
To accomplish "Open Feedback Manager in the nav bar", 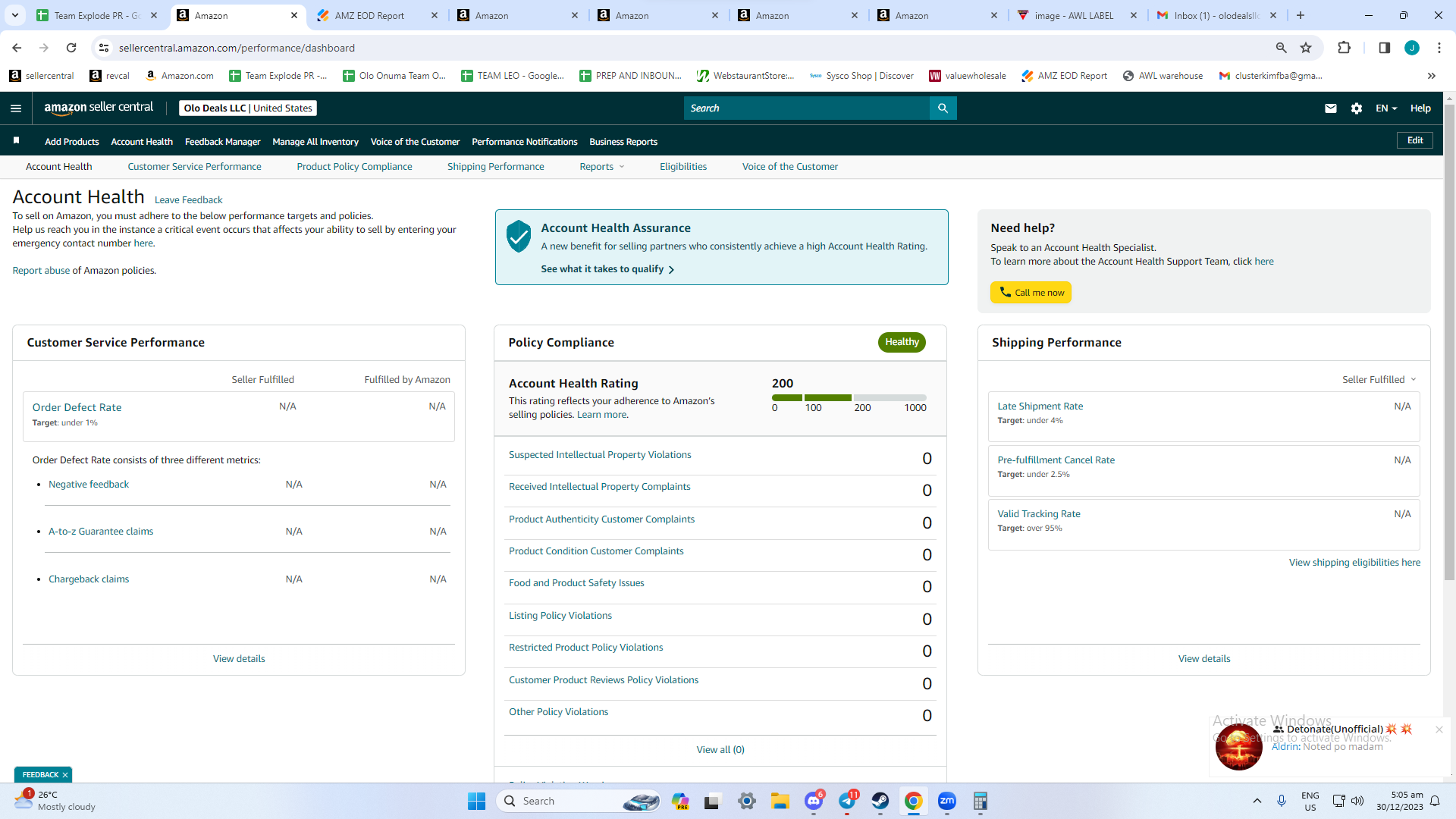I will click(x=222, y=142).
